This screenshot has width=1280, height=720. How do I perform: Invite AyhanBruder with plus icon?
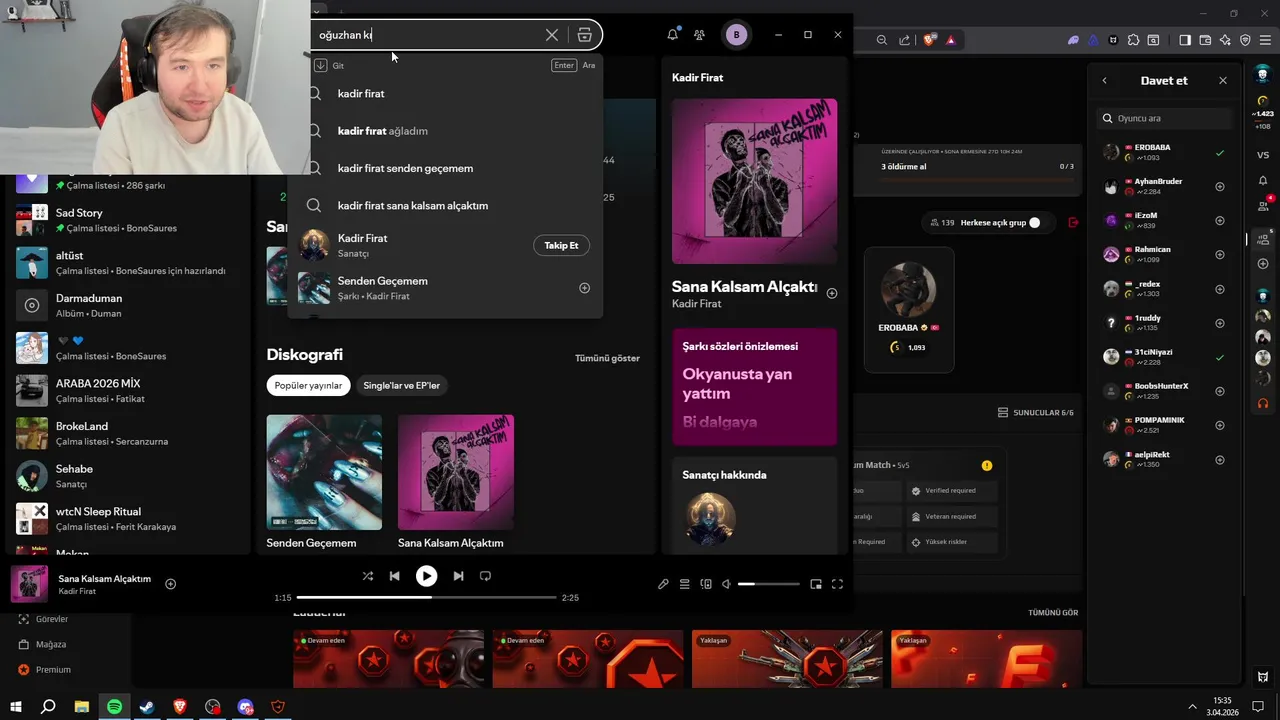click(1220, 187)
